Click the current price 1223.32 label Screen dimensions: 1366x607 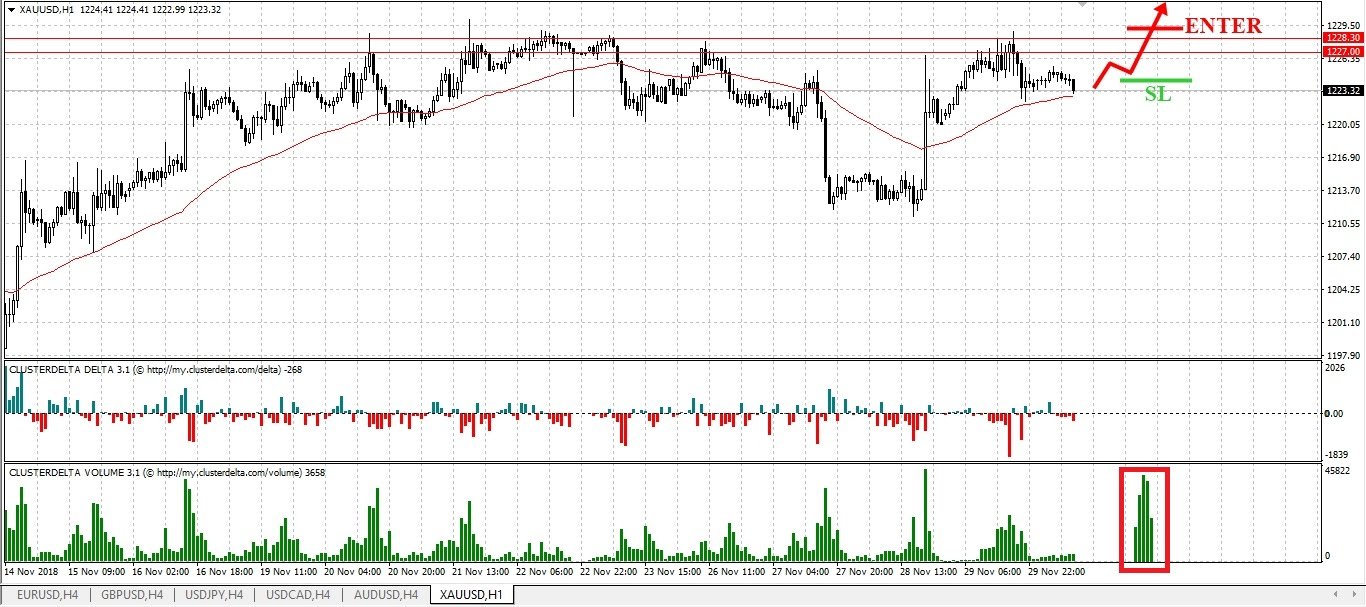pos(1342,90)
